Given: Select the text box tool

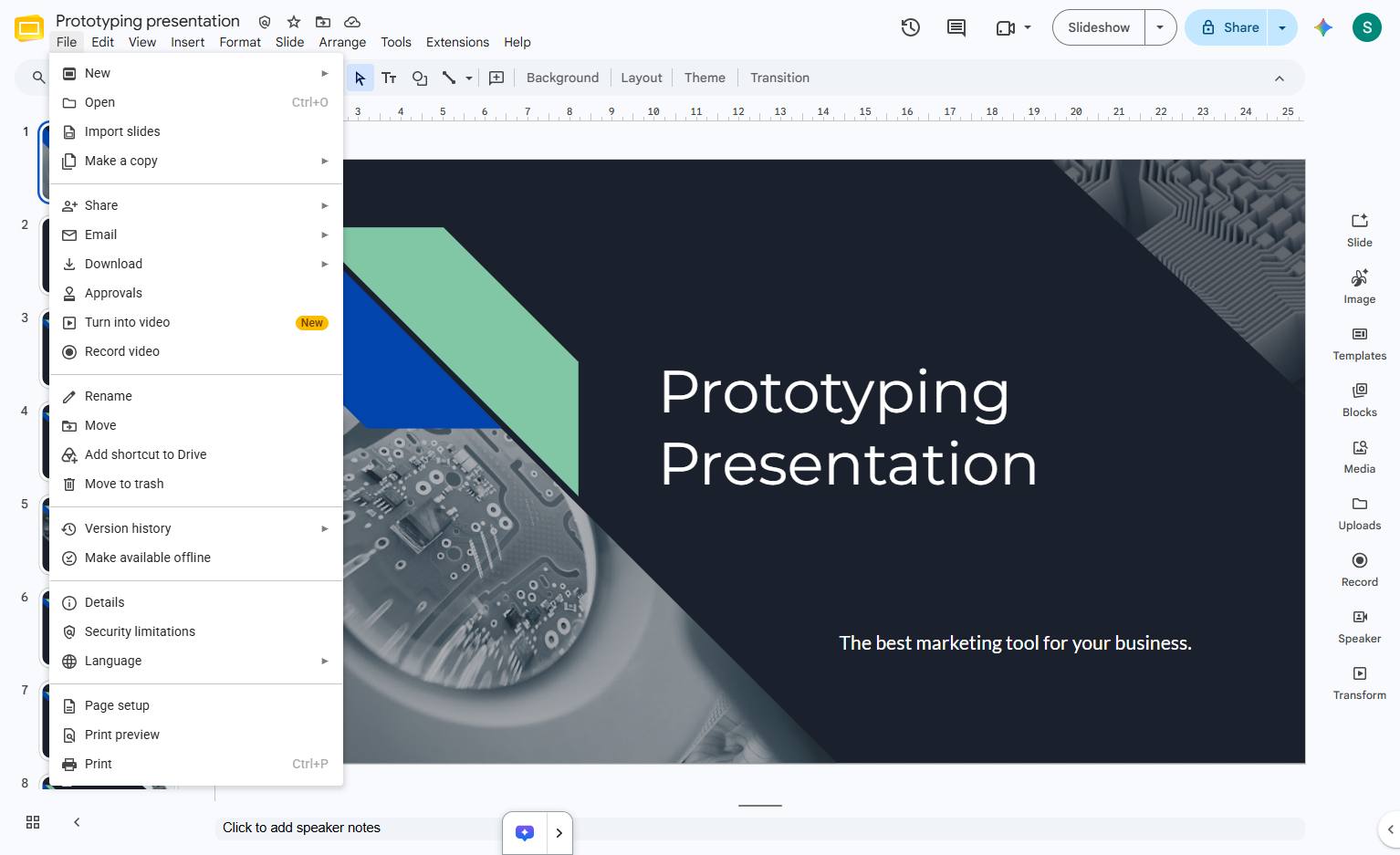Looking at the screenshot, I should (x=389, y=78).
